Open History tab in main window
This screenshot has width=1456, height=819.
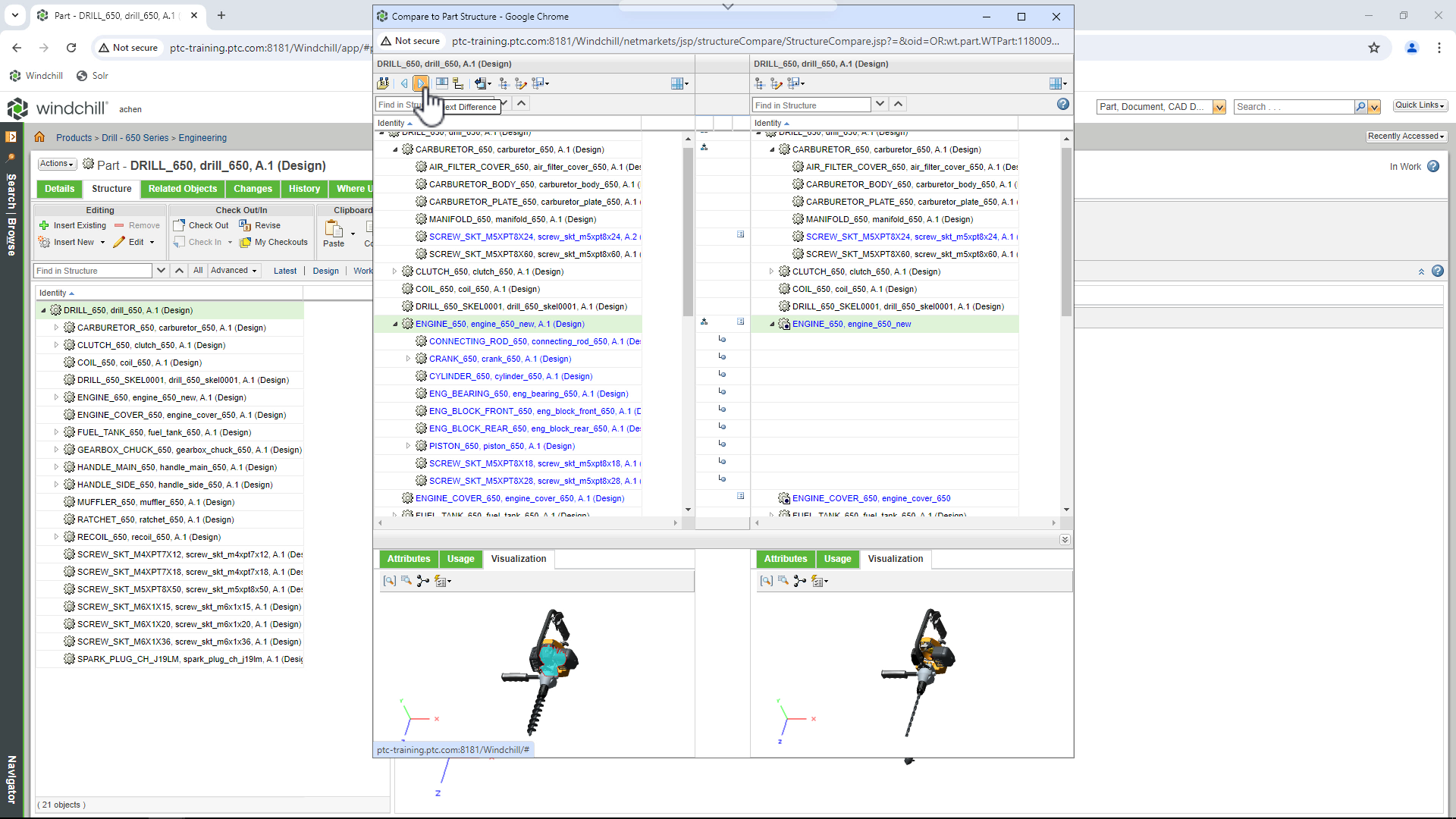coord(304,189)
